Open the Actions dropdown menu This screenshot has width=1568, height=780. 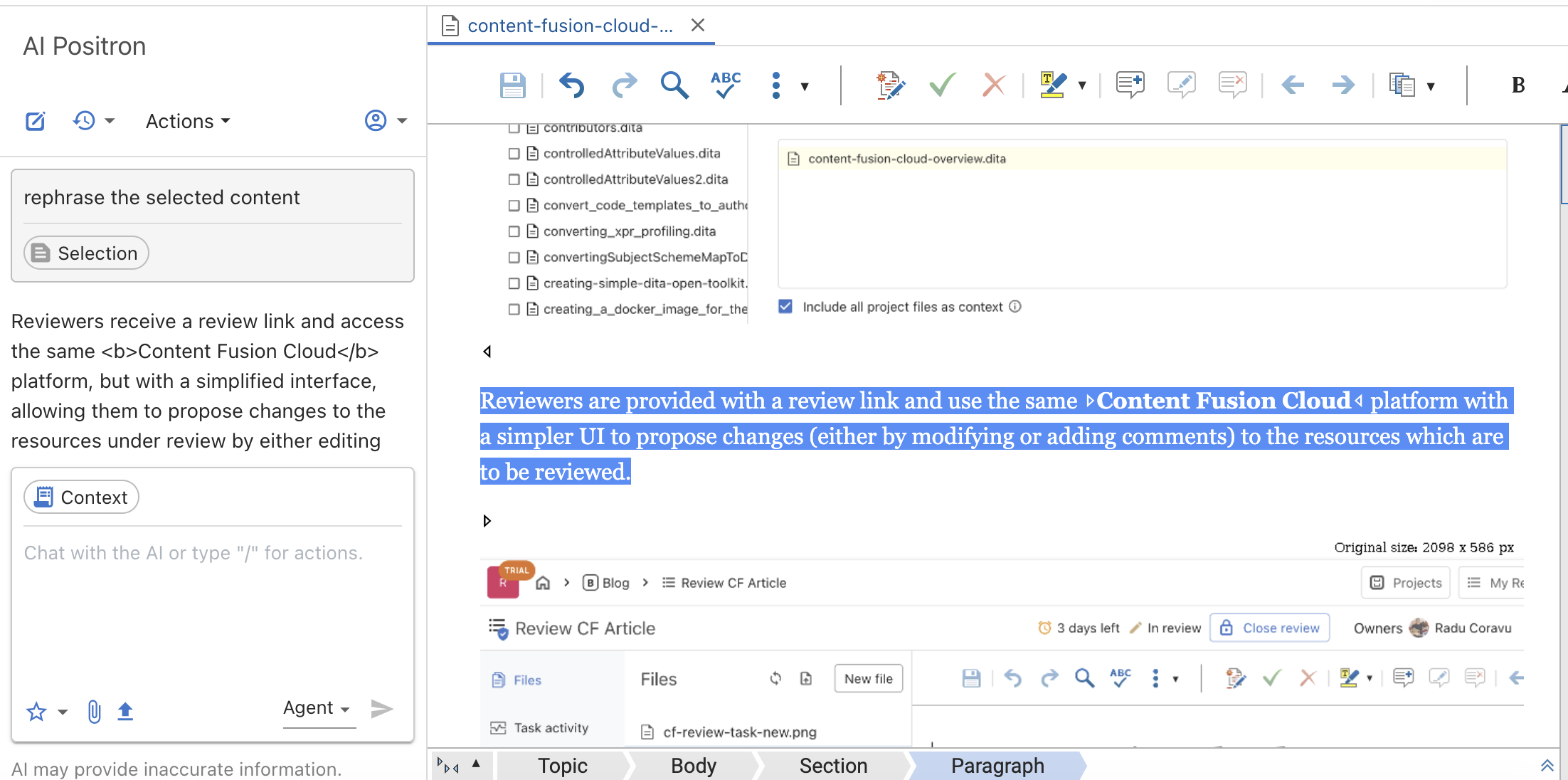pos(188,121)
